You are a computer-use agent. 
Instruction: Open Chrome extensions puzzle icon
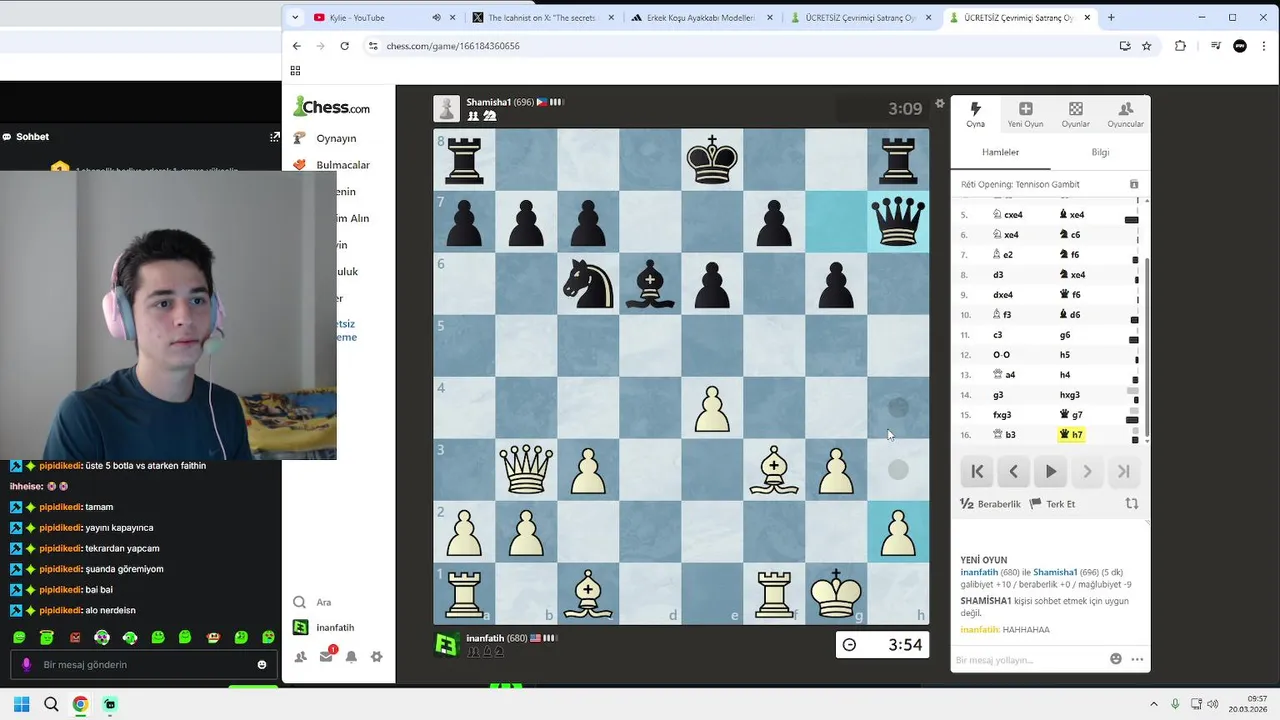click(1180, 46)
